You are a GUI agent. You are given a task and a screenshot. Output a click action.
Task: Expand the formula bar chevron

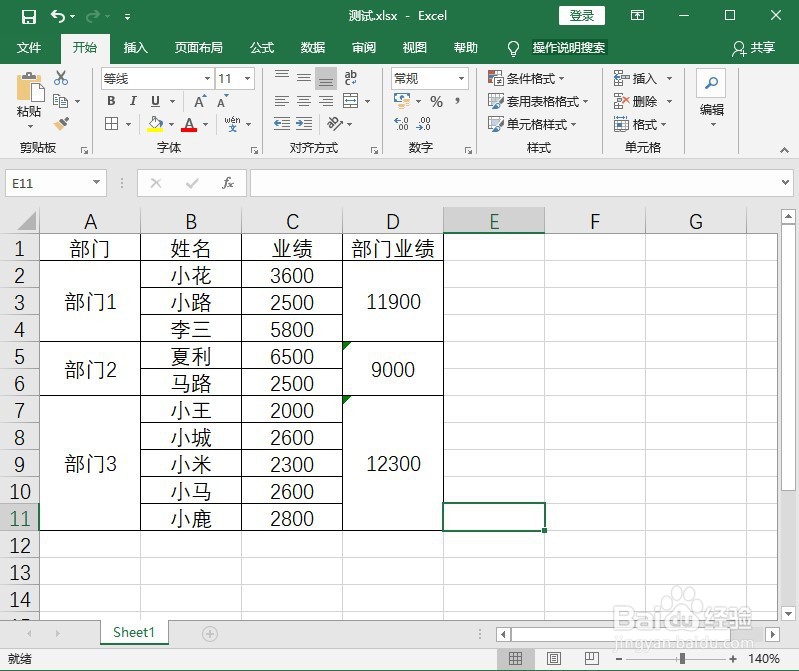click(785, 182)
